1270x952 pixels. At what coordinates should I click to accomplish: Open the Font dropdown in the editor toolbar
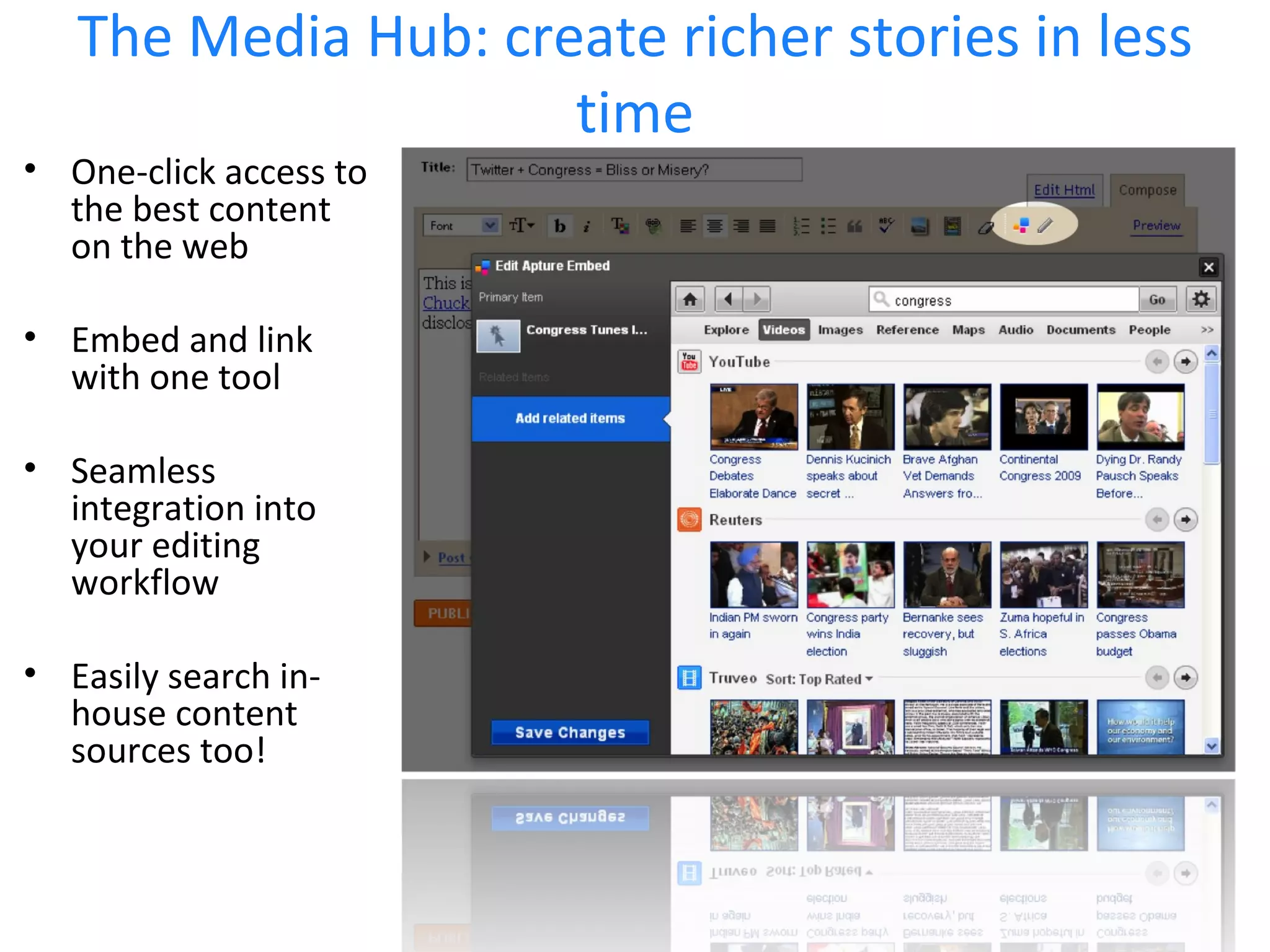point(461,226)
